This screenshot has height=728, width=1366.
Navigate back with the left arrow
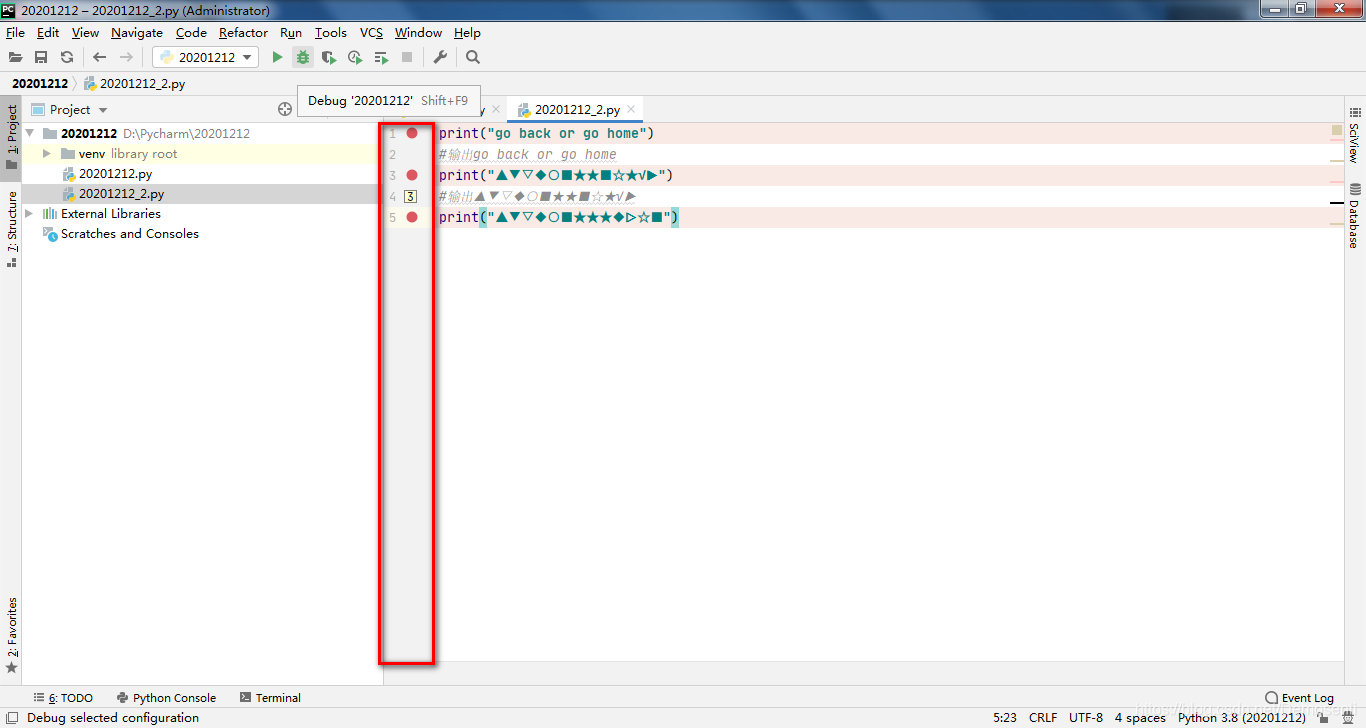click(x=99, y=57)
